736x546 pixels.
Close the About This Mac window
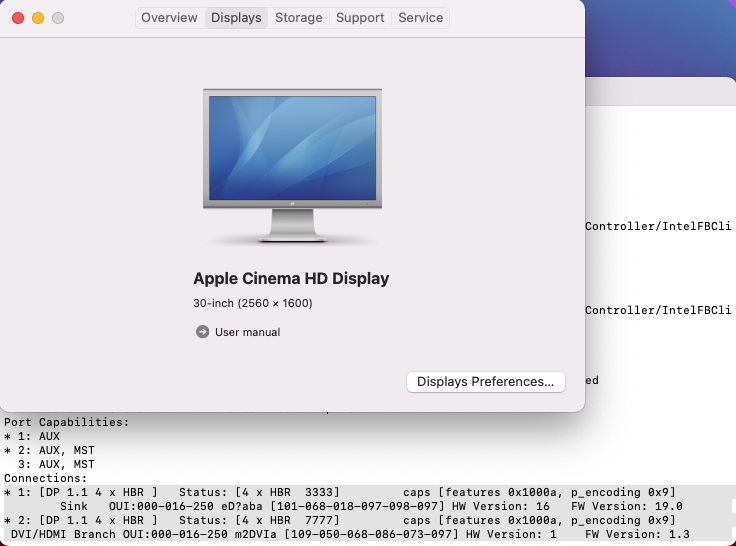(18, 18)
